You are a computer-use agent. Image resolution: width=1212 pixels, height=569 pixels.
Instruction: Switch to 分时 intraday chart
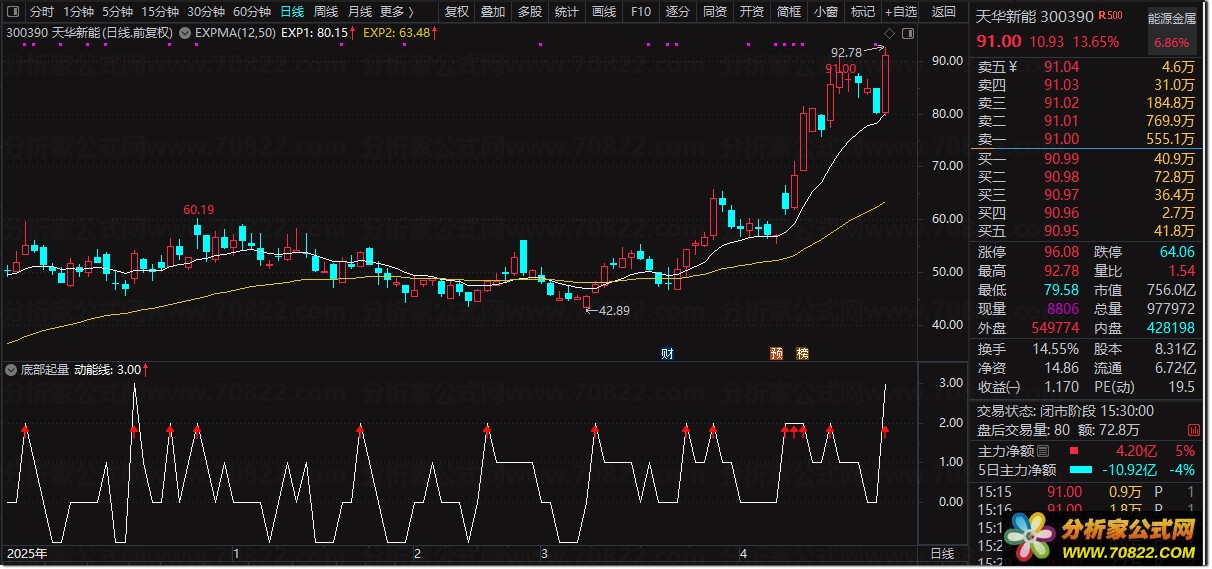pos(42,12)
